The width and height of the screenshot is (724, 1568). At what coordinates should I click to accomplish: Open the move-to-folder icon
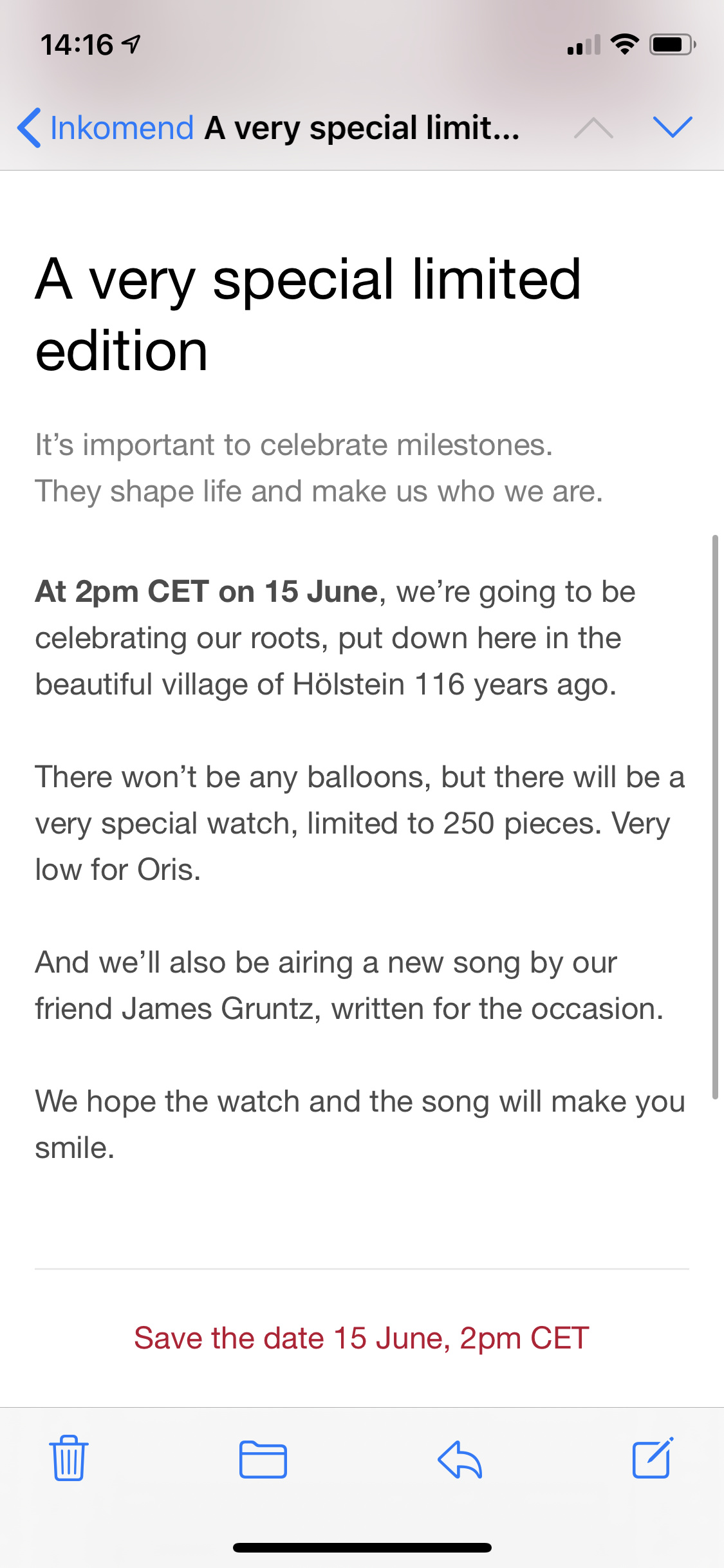point(263,1459)
